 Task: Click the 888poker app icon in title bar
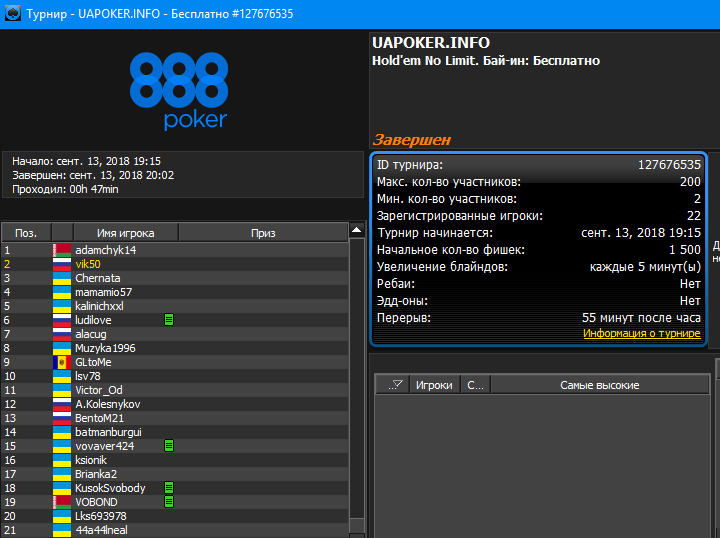[x=12, y=13]
